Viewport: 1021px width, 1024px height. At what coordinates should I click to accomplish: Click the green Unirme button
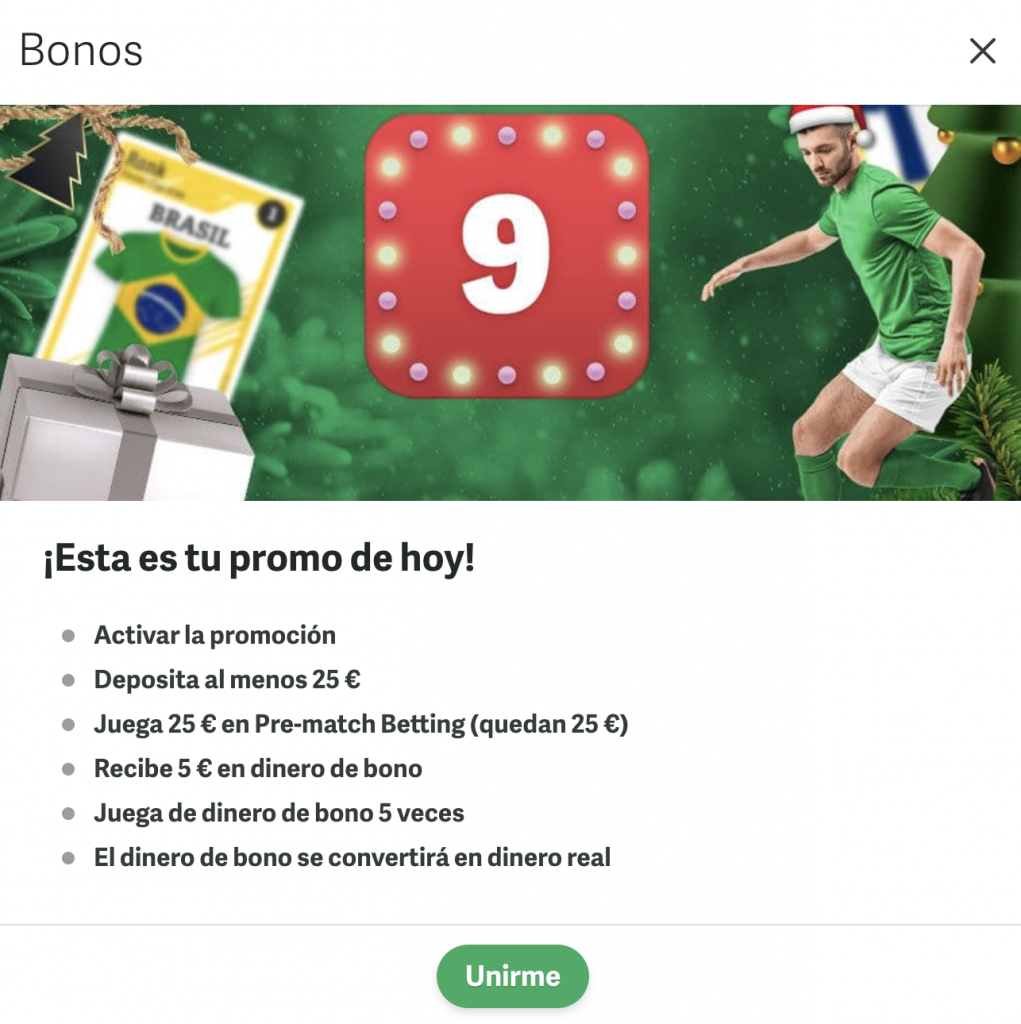[x=512, y=976]
